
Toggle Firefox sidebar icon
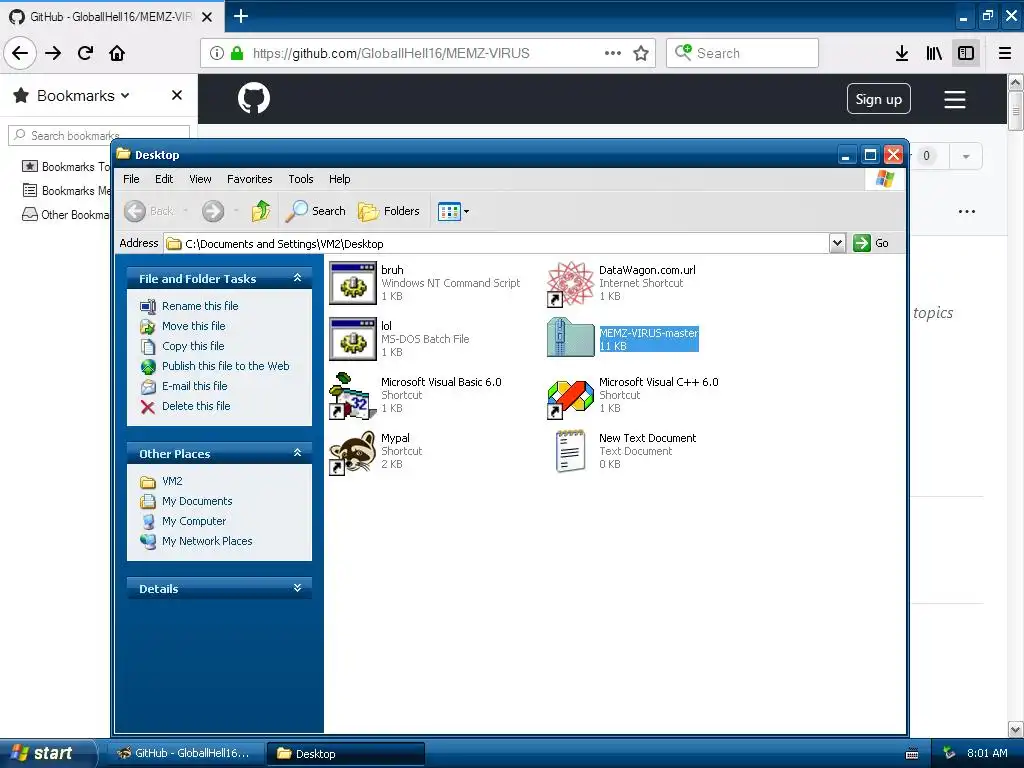(966, 53)
